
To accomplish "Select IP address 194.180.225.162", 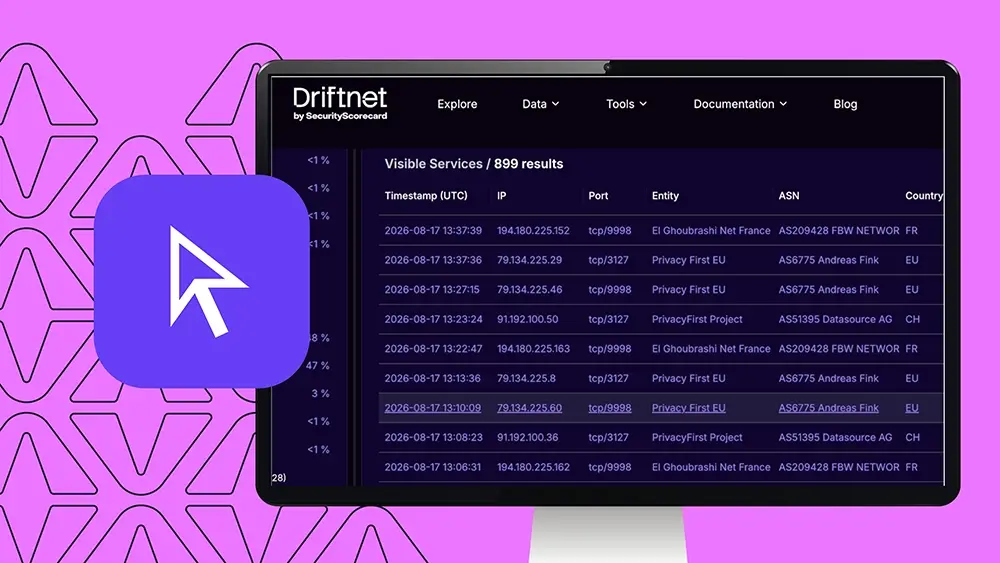I will coord(533,467).
